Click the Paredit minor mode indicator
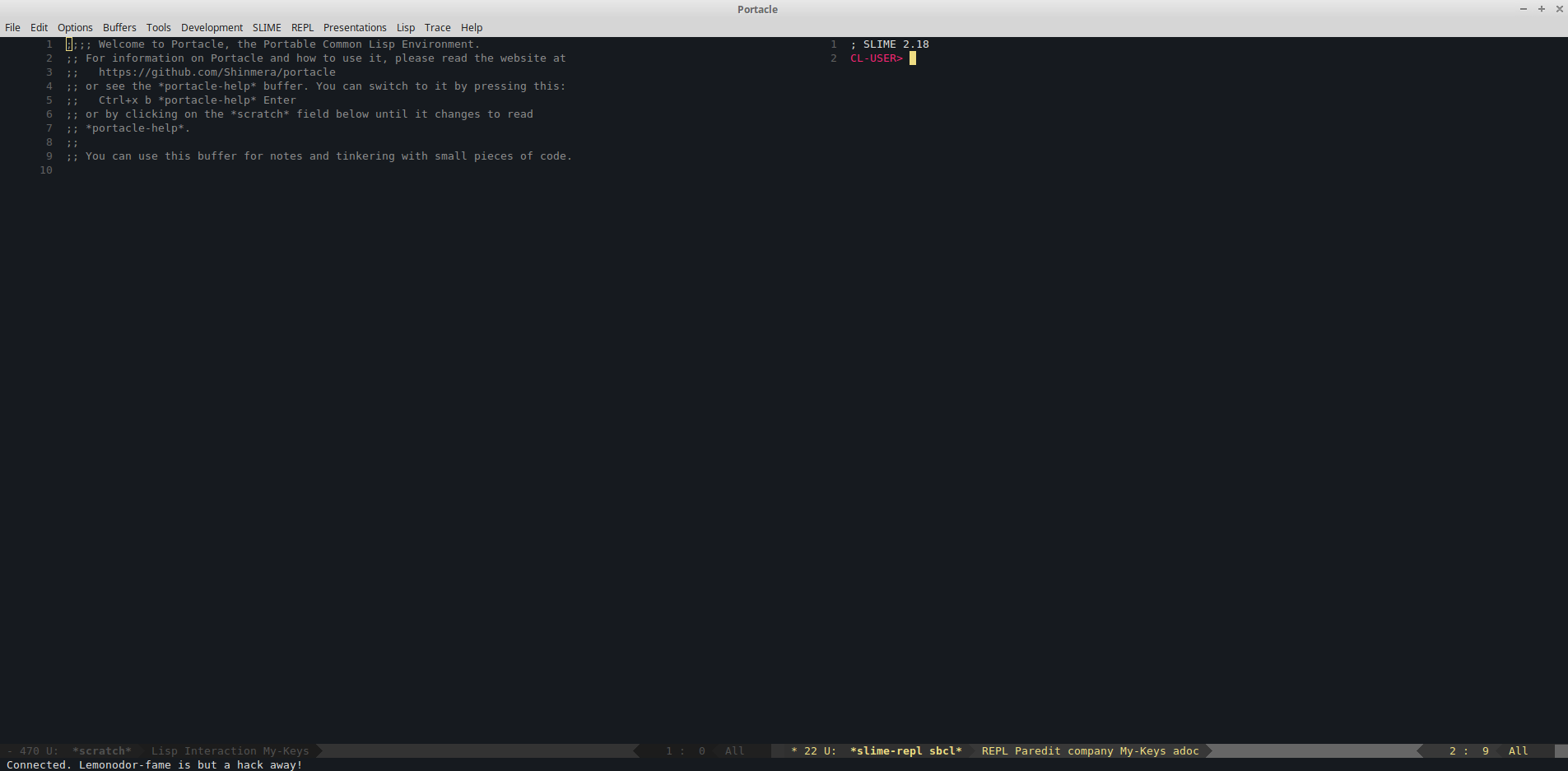Screen dimensions: 1568x771 [1038, 750]
